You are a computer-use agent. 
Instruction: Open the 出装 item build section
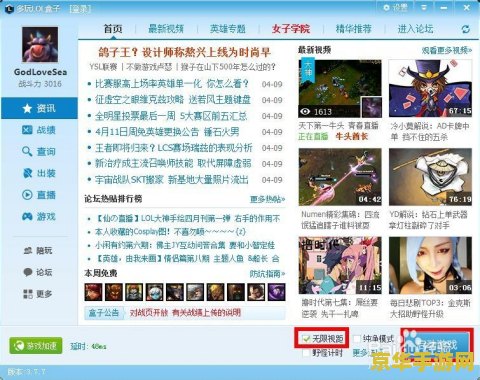point(39,173)
